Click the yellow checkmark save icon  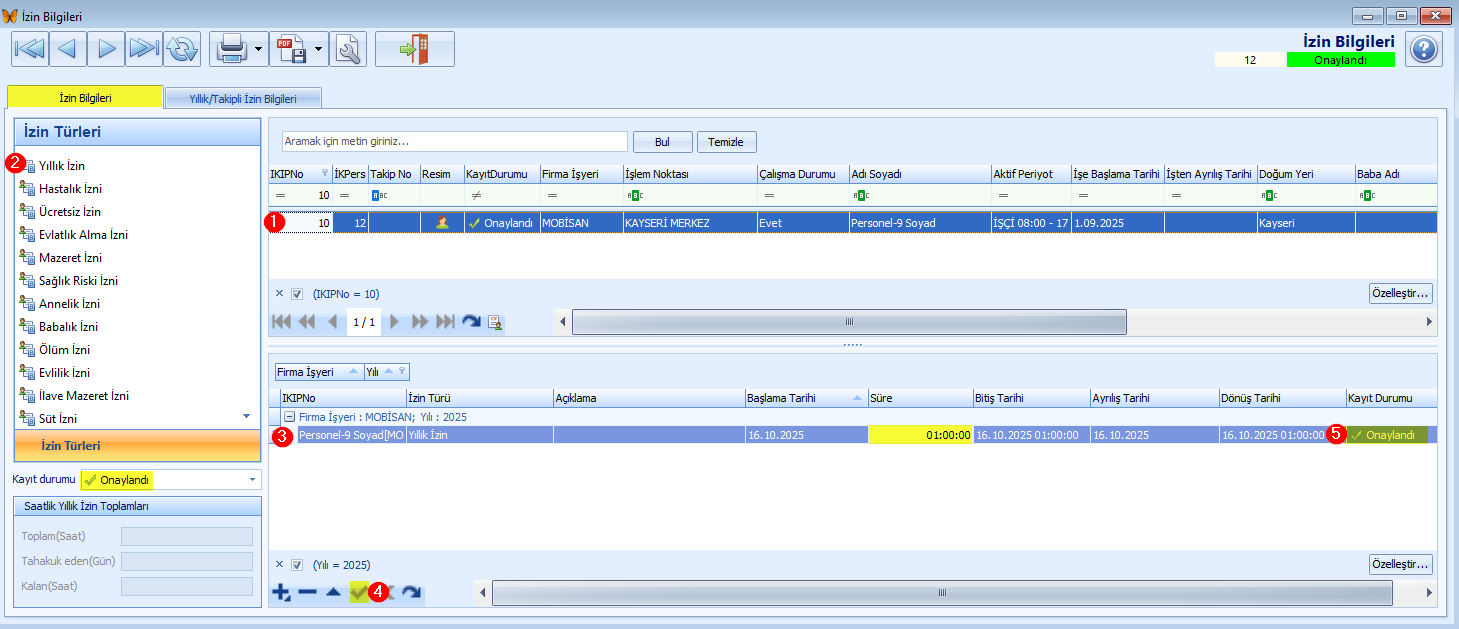point(359,593)
